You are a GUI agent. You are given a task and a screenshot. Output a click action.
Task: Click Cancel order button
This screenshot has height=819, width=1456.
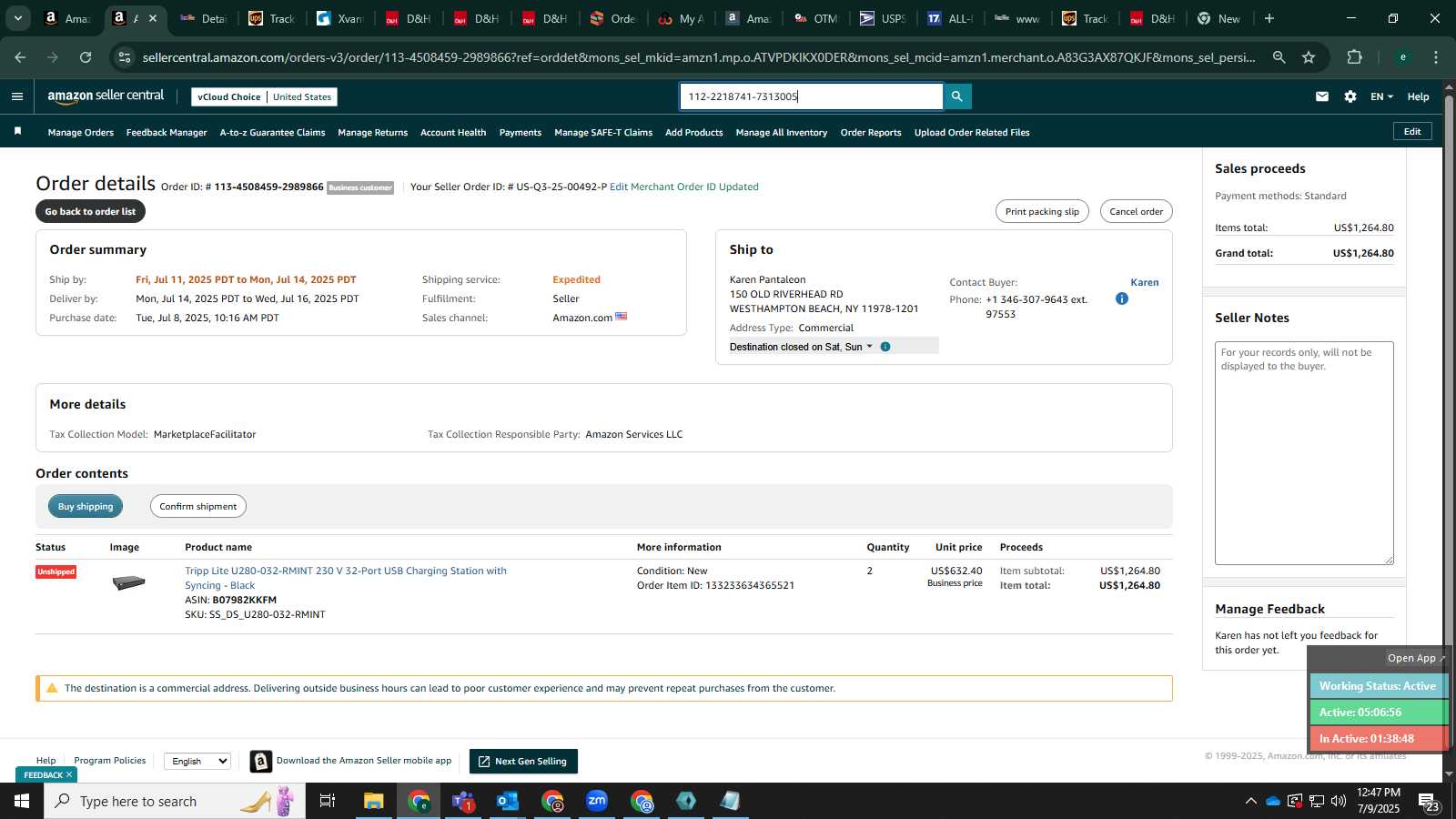coord(1136,211)
